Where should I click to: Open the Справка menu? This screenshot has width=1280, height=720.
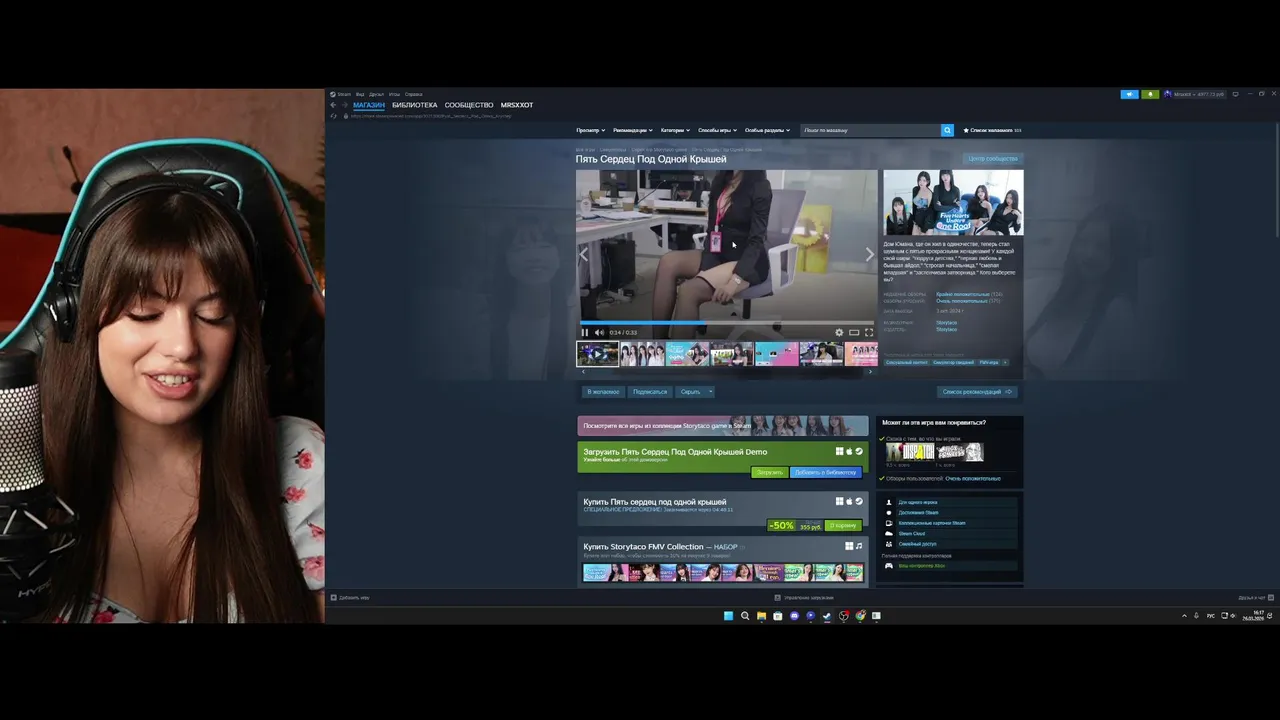[x=414, y=94]
